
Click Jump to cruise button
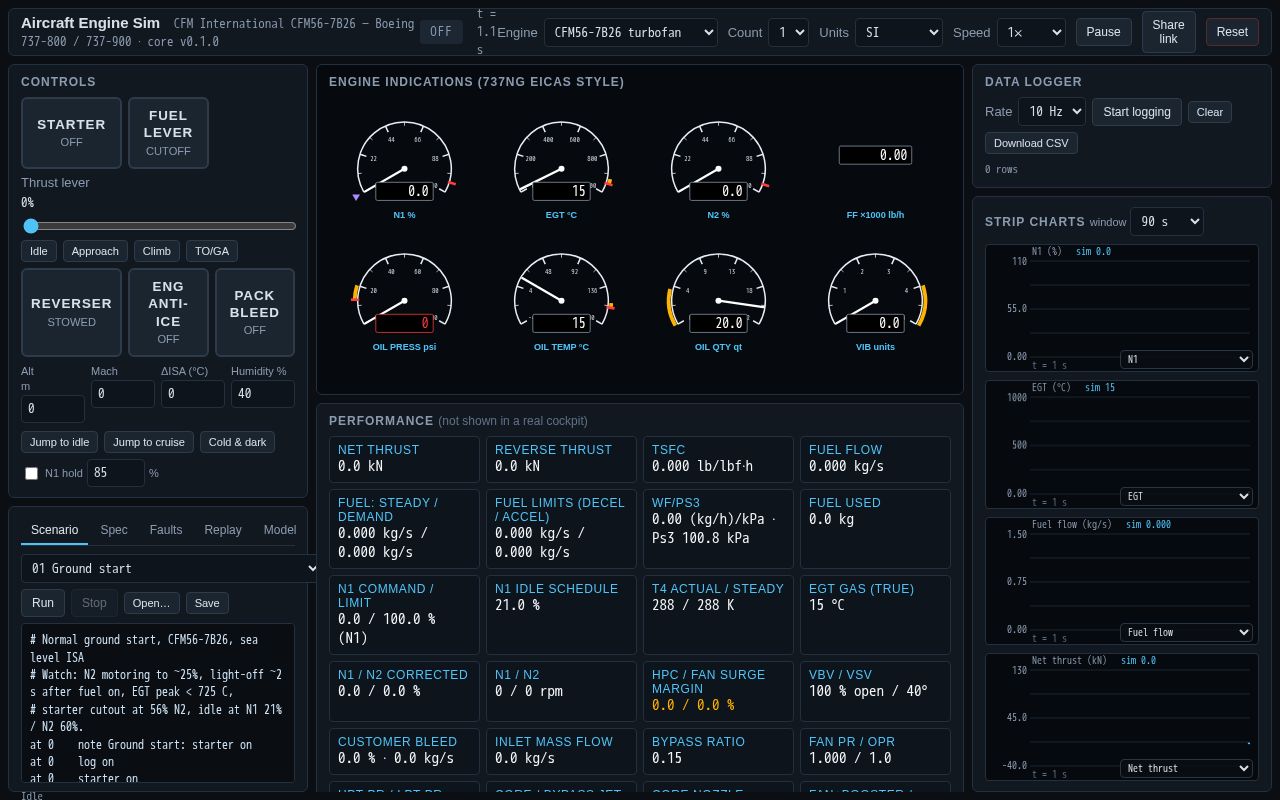149,442
